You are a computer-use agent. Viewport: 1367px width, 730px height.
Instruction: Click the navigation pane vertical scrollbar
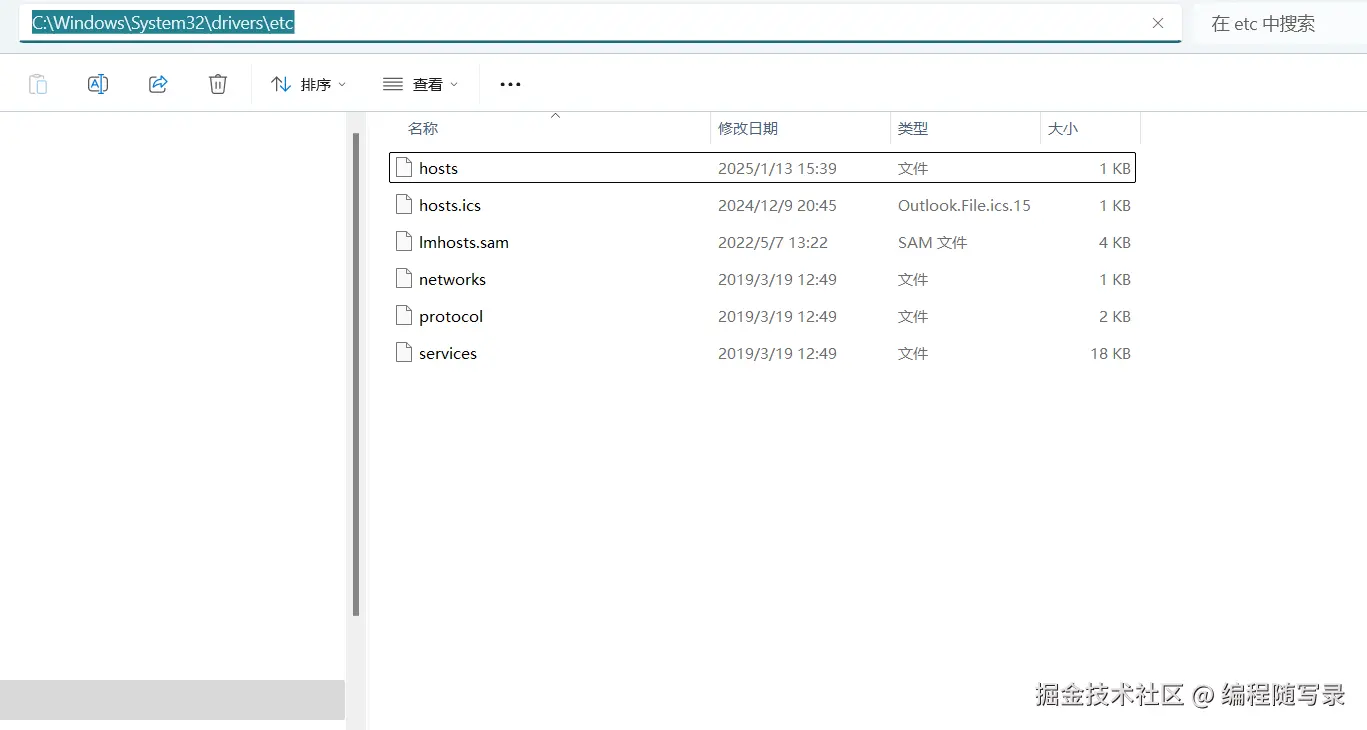click(x=355, y=375)
